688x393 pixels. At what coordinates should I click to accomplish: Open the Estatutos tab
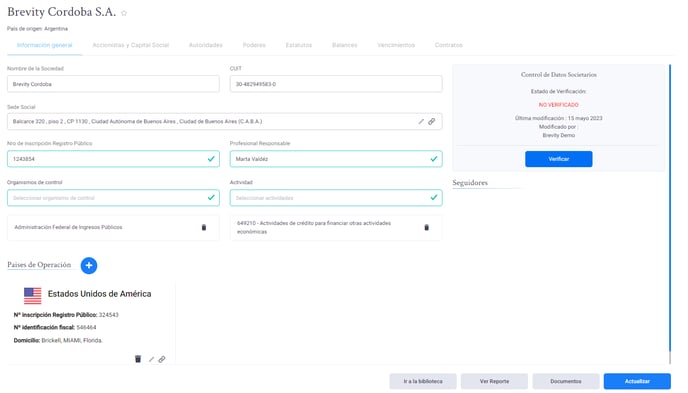click(x=299, y=45)
